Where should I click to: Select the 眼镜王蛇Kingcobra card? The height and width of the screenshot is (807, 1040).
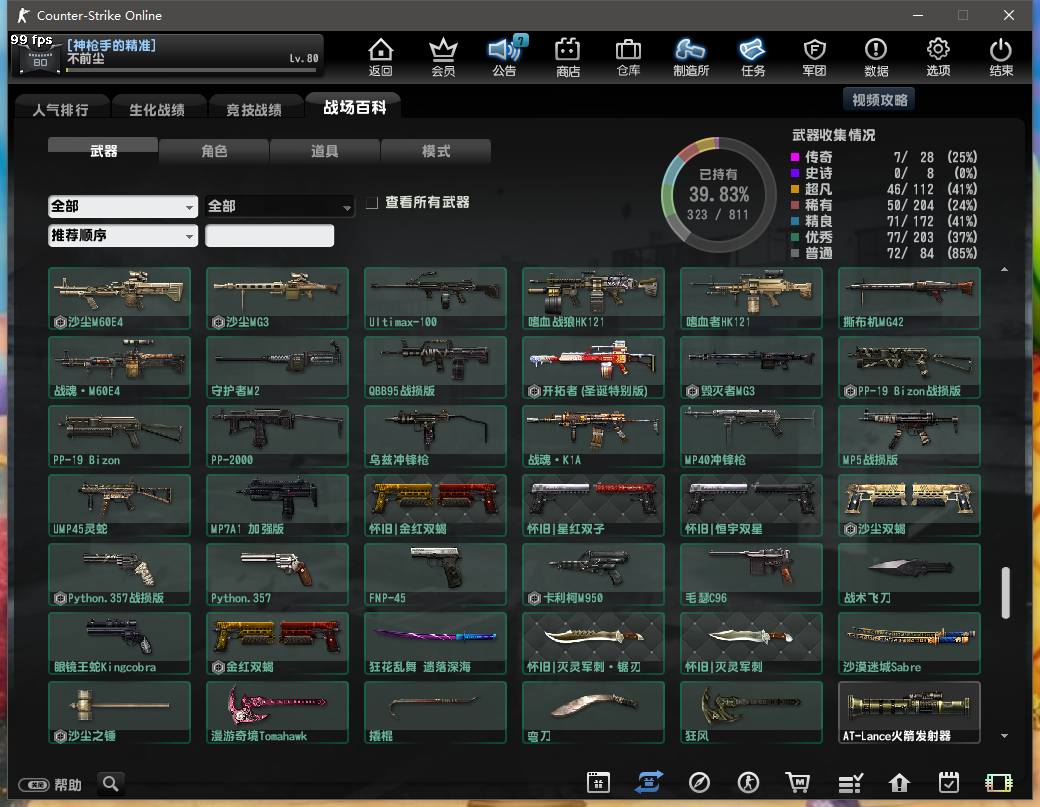click(x=119, y=643)
